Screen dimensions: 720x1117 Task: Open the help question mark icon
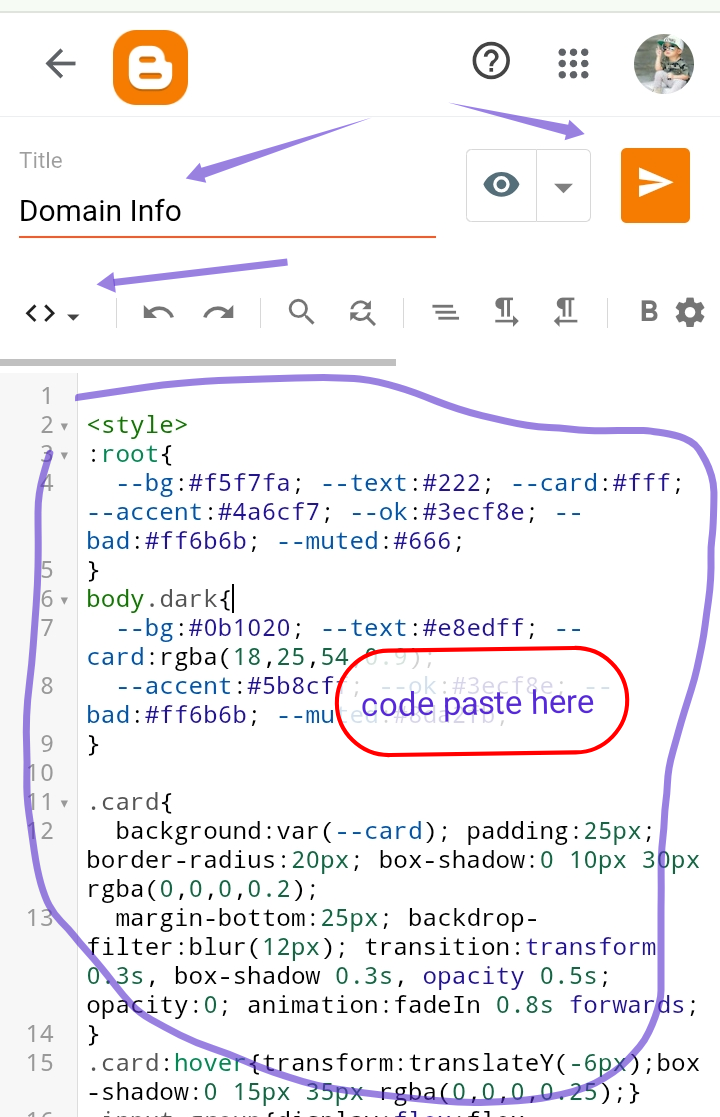tap(491, 61)
